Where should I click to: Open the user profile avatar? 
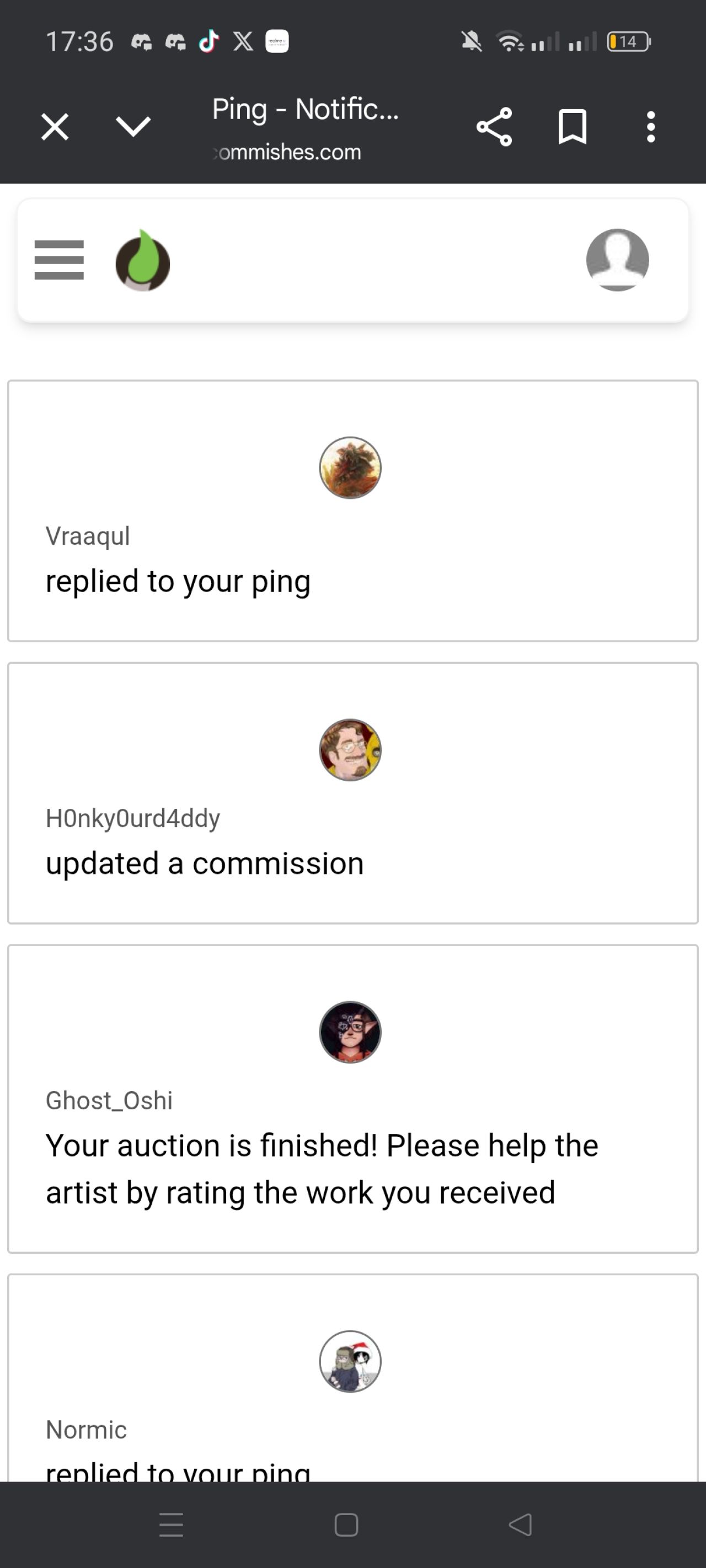point(617,260)
